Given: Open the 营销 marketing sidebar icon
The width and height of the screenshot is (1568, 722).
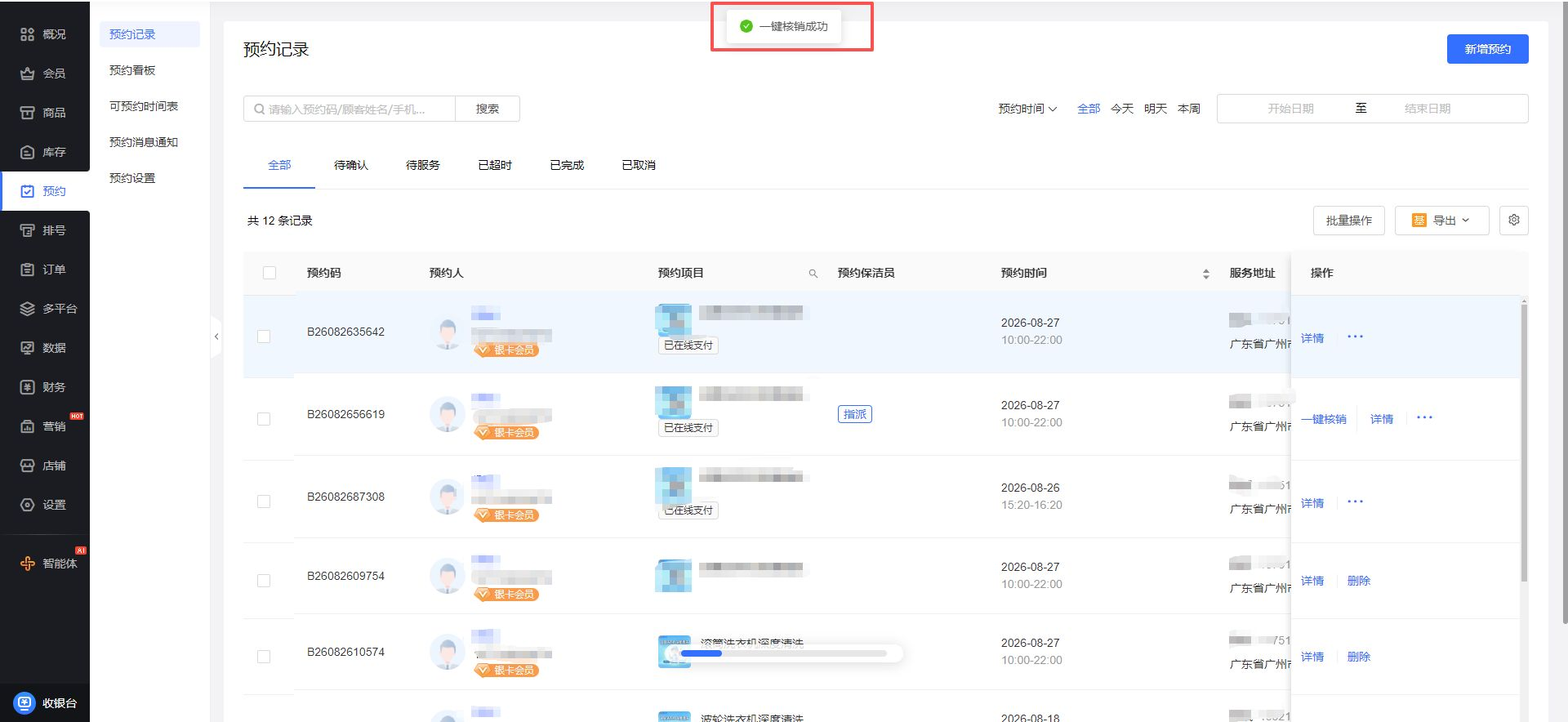Looking at the screenshot, I should pos(27,426).
